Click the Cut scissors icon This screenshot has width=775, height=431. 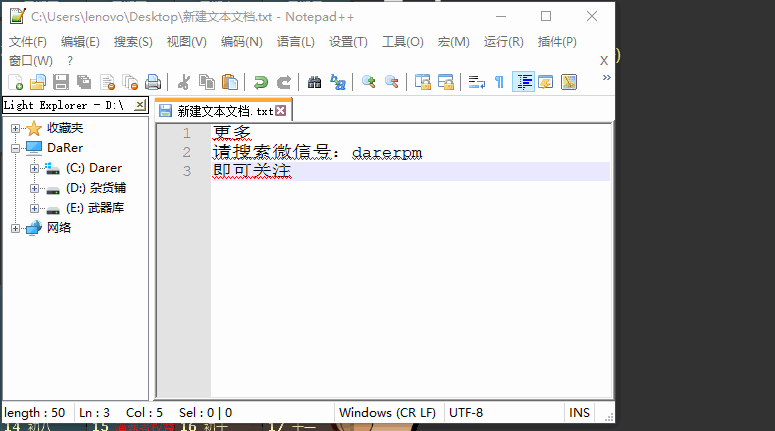tap(184, 82)
